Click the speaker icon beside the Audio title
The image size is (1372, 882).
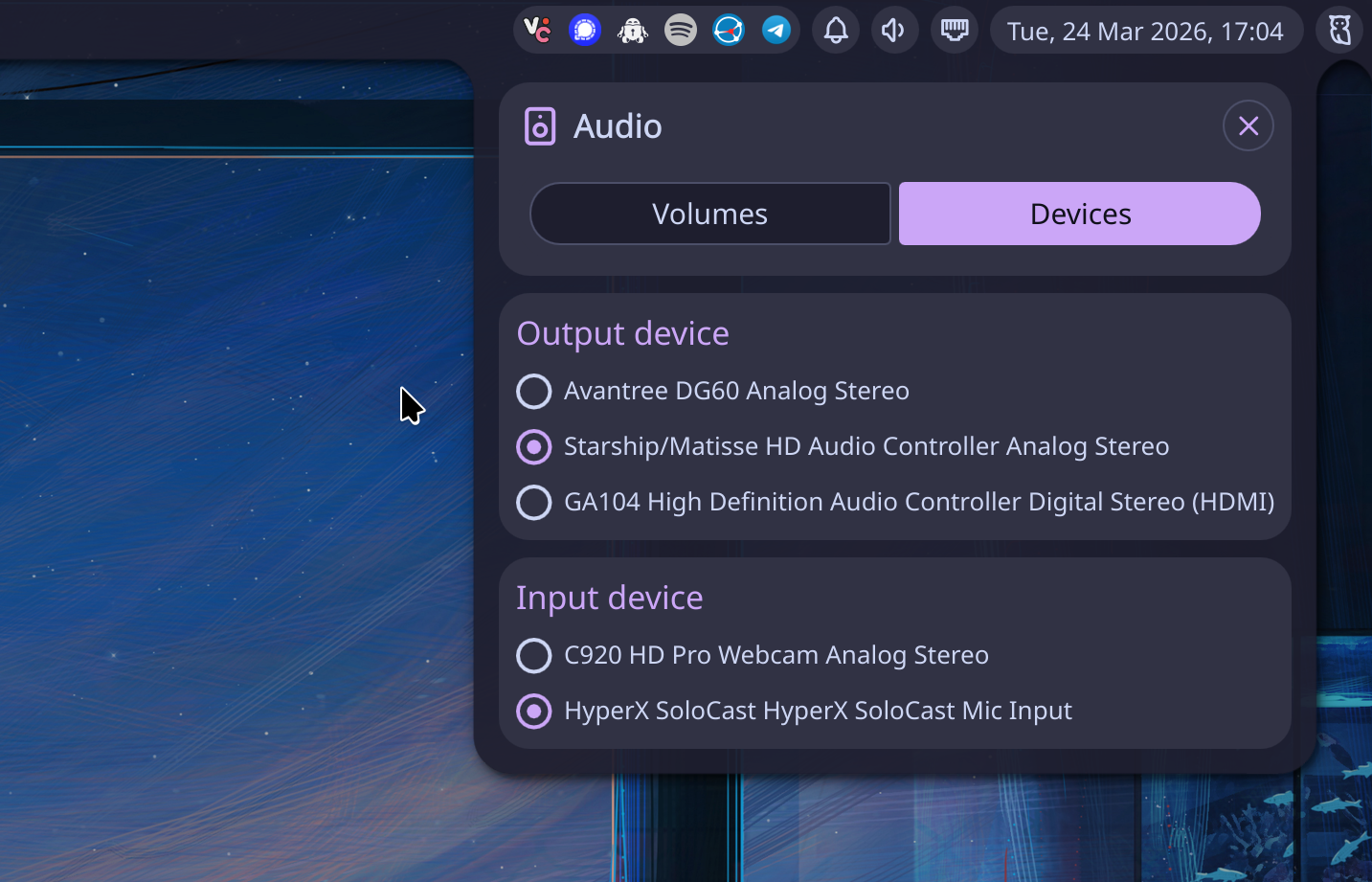click(x=539, y=125)
